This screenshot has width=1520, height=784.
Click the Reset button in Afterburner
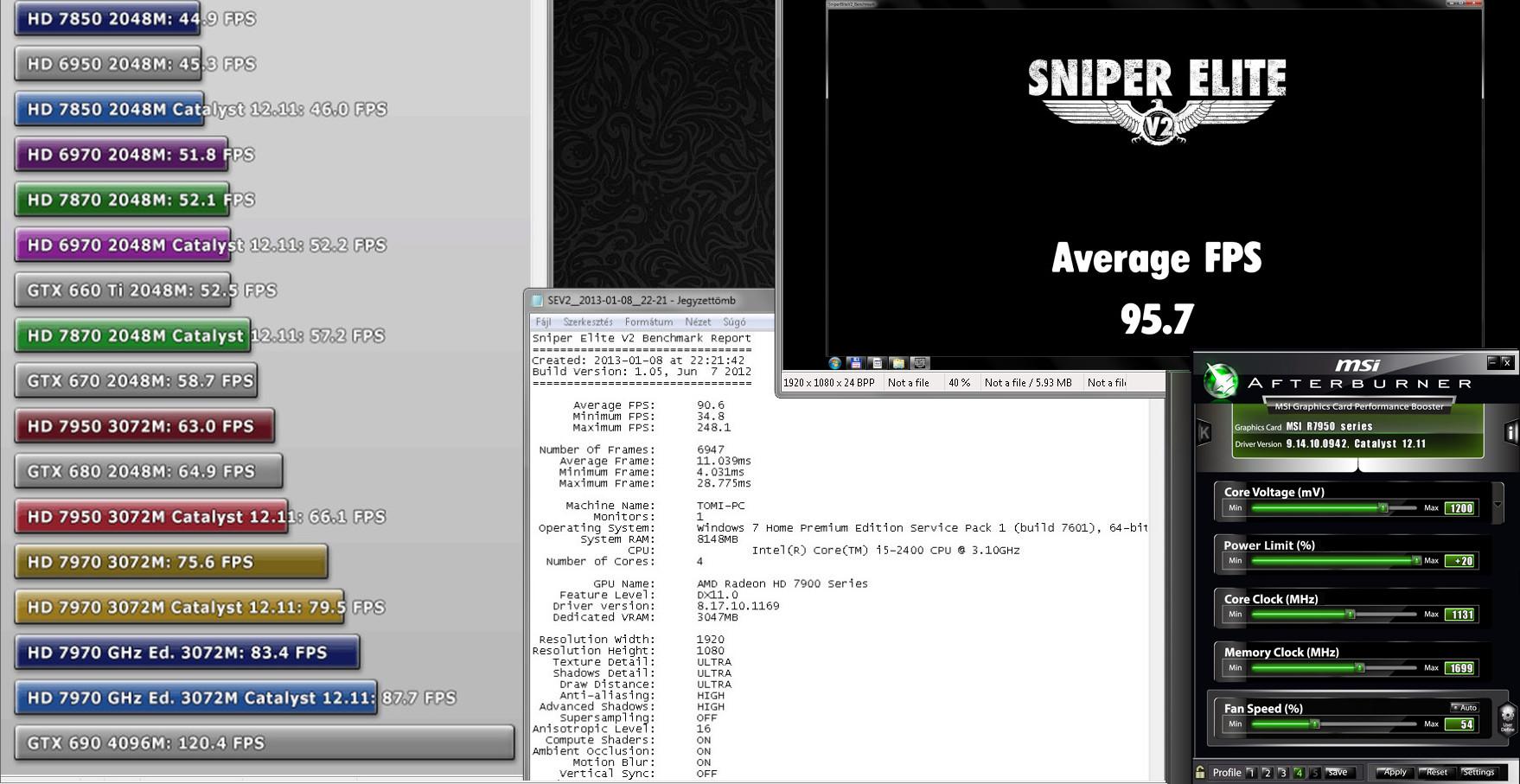[1436, 773]
